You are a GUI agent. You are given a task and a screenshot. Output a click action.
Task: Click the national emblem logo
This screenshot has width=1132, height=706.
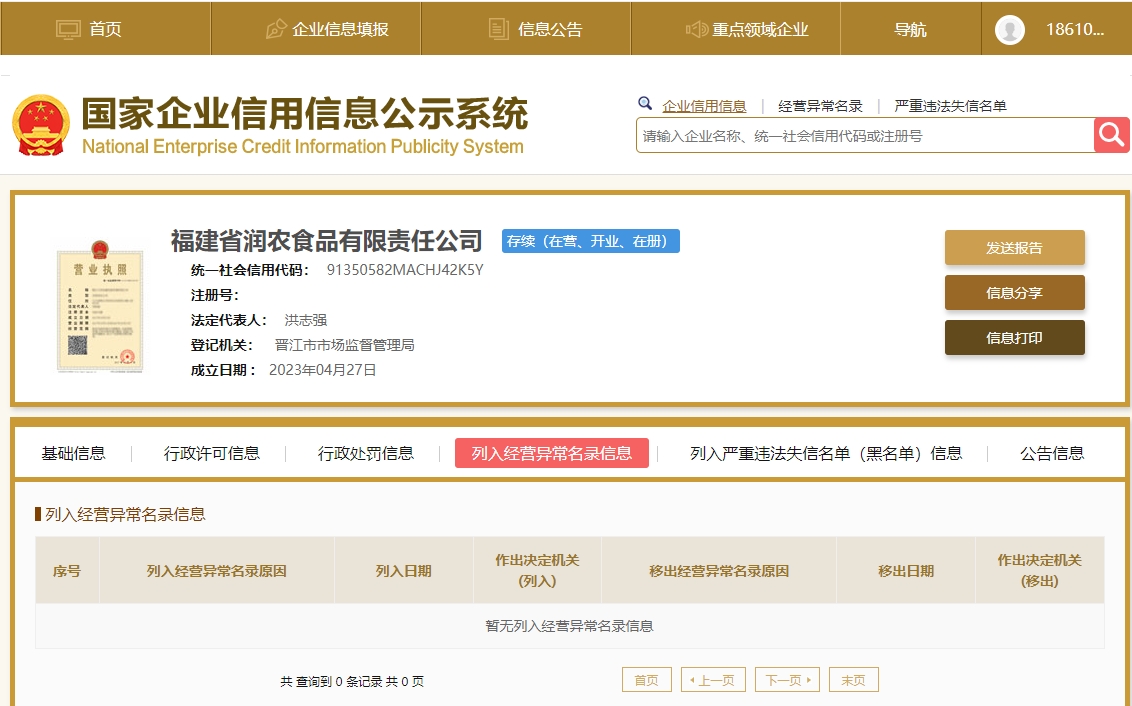coord(41,126)
